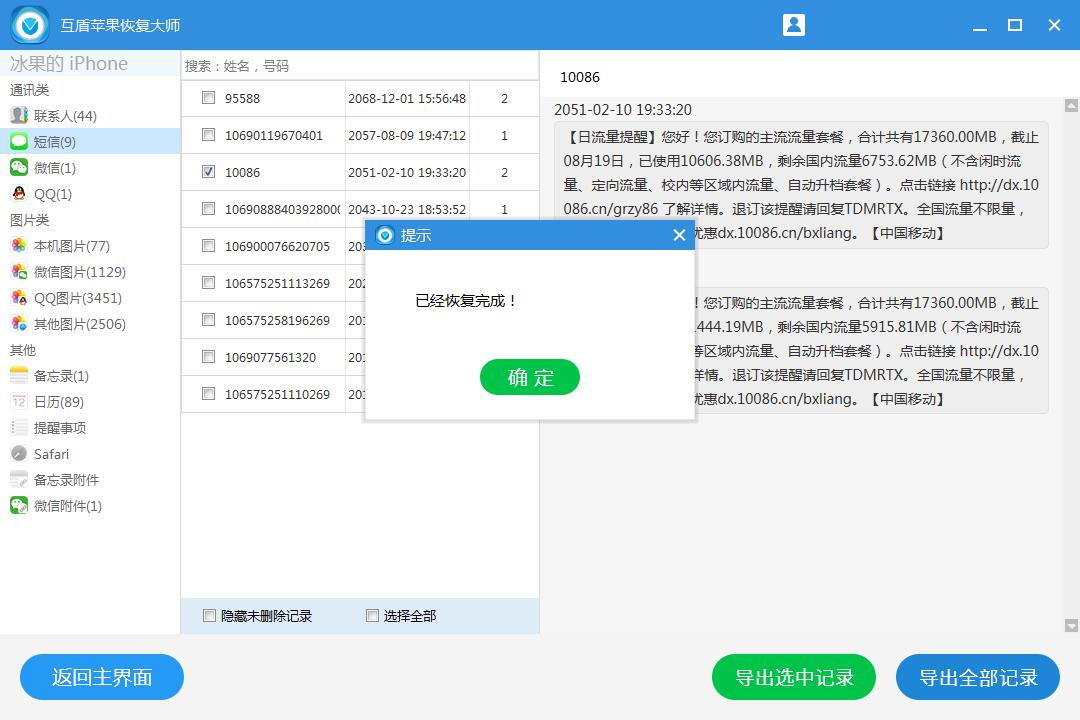This screenshot has width=1080, height=720.
Task: Browse the QQ图片 images category
Action: pos(66,297)
